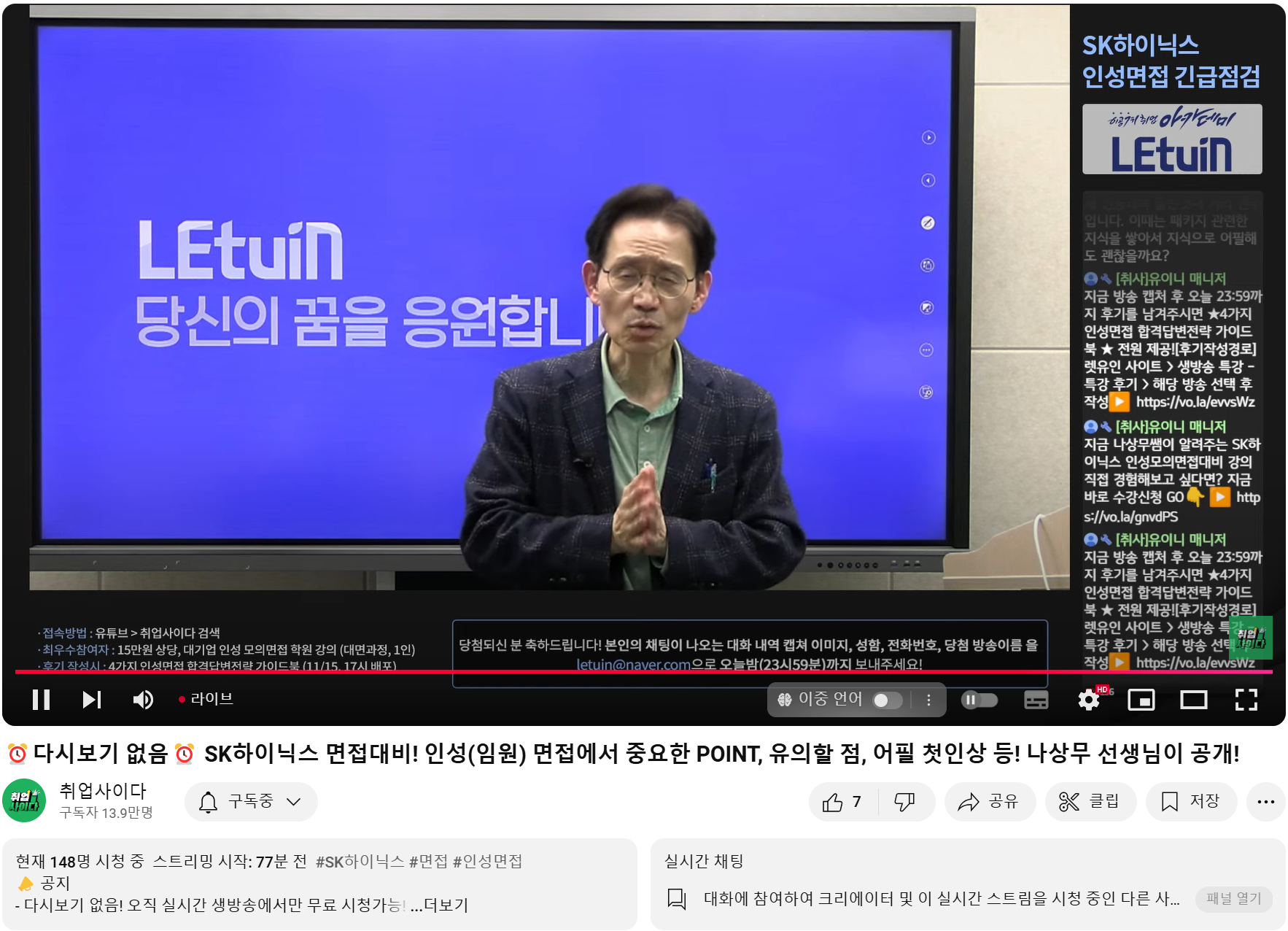Toggle the 이중 언어 switch
This screenshot has height=931, width=1288.
(x=887, y=700)
